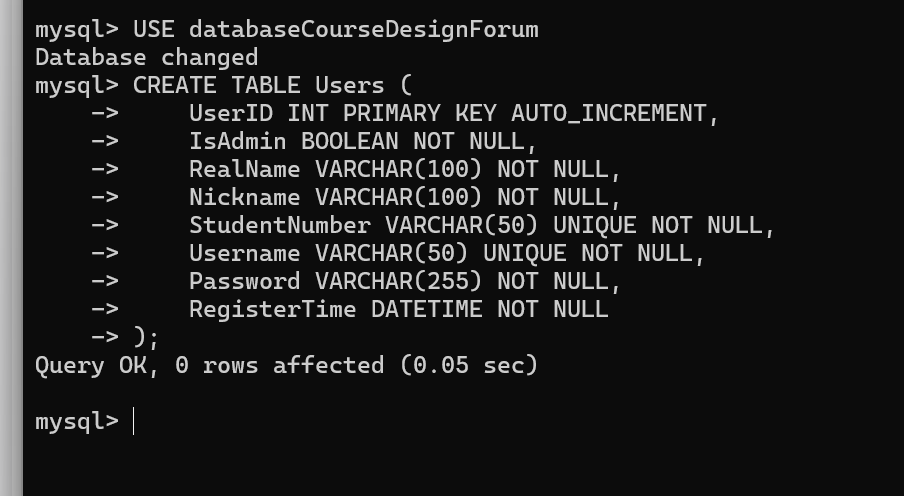Click the gray window edge strip on left
This screenshot has height=496, width=904.
tap(12, 248)
